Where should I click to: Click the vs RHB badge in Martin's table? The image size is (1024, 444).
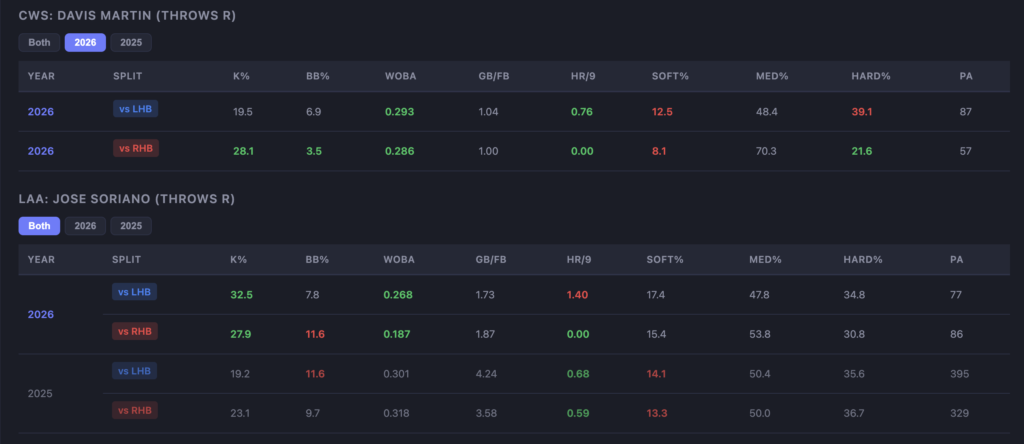pyautogui.click(x=136, y=148)
